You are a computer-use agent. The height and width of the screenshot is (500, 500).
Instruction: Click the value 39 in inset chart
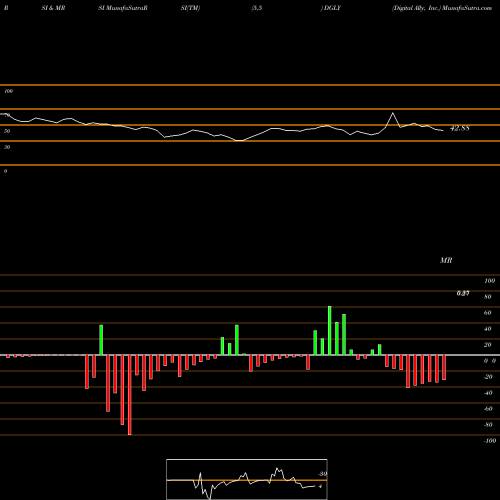(x=322, y=474)
